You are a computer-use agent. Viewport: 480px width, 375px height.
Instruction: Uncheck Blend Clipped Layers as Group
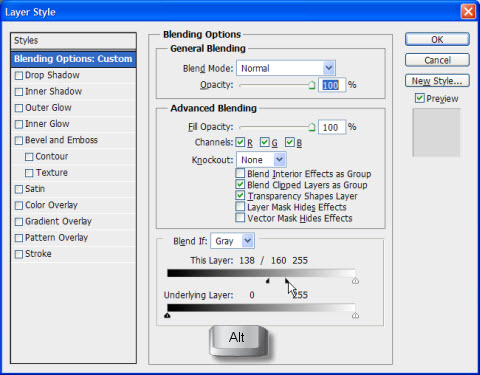[240, 184]
